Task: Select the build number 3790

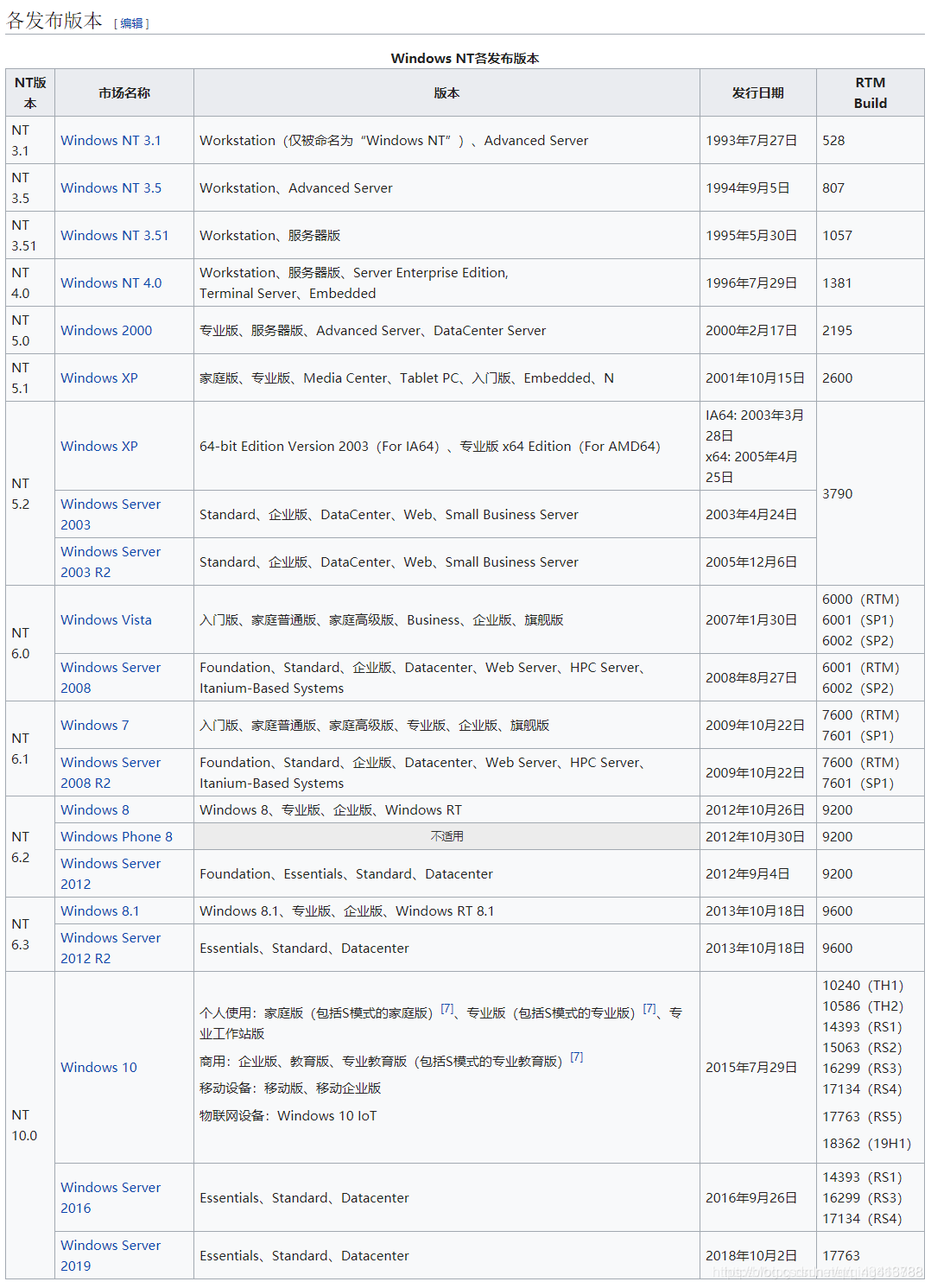Action: point(837,494)
